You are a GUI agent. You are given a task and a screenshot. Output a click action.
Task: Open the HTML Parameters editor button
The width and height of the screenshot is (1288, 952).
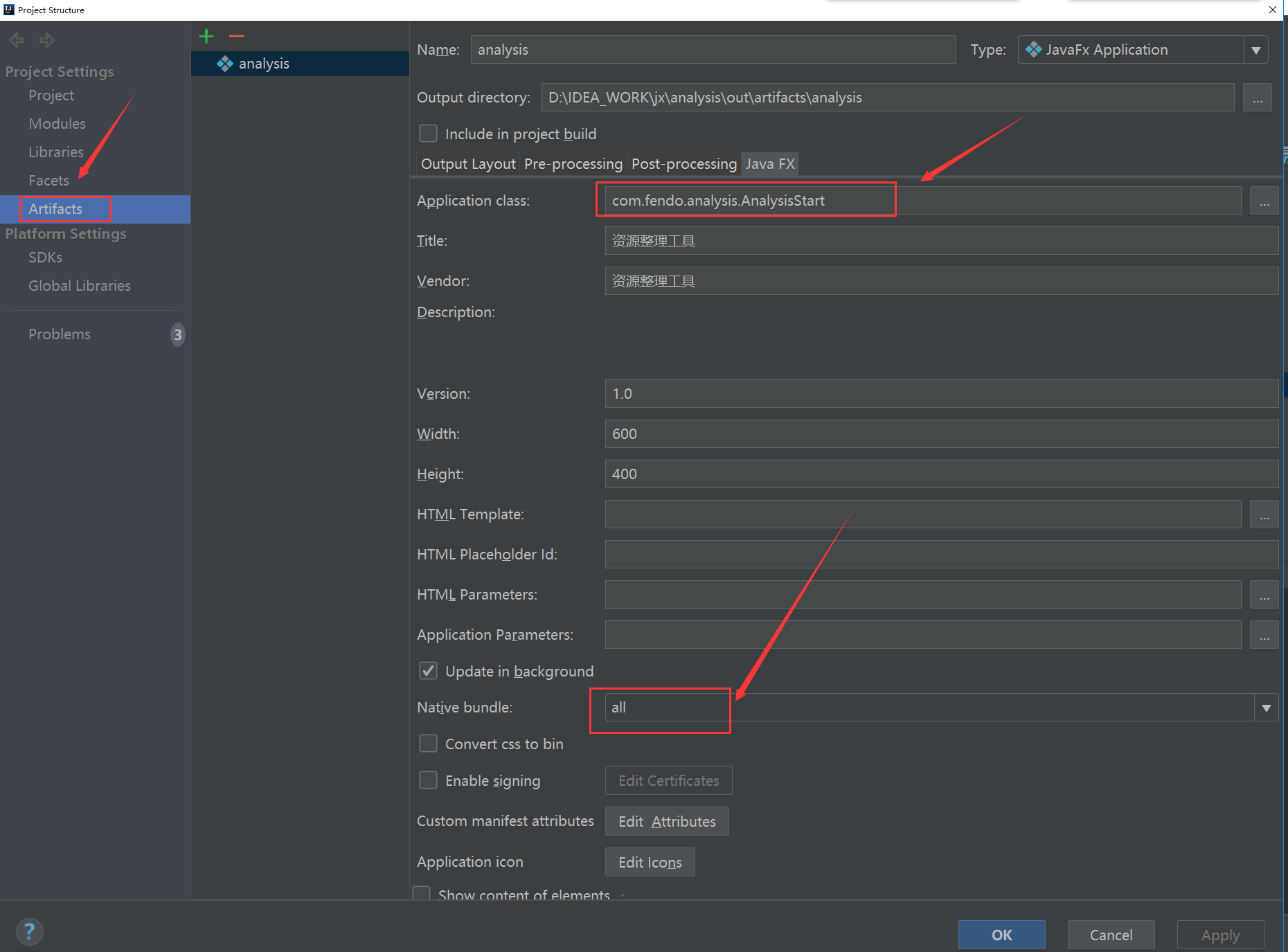[x=1264, y=595]
